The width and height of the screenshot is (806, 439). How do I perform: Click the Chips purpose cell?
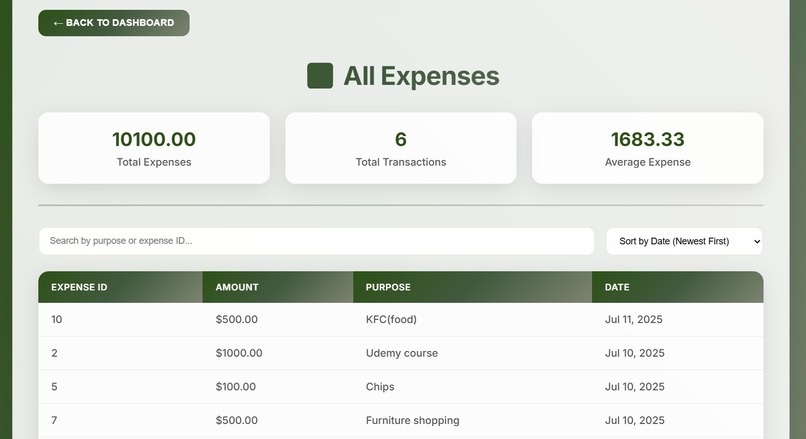click(472, 387)
